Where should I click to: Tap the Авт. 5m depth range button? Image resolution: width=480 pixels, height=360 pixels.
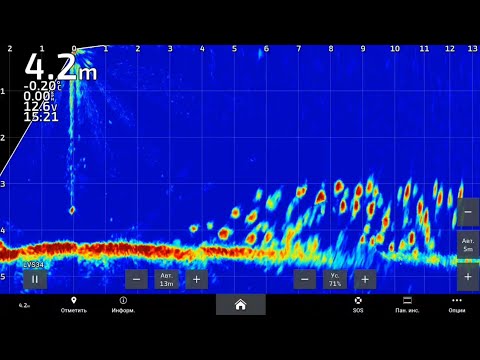468,245
